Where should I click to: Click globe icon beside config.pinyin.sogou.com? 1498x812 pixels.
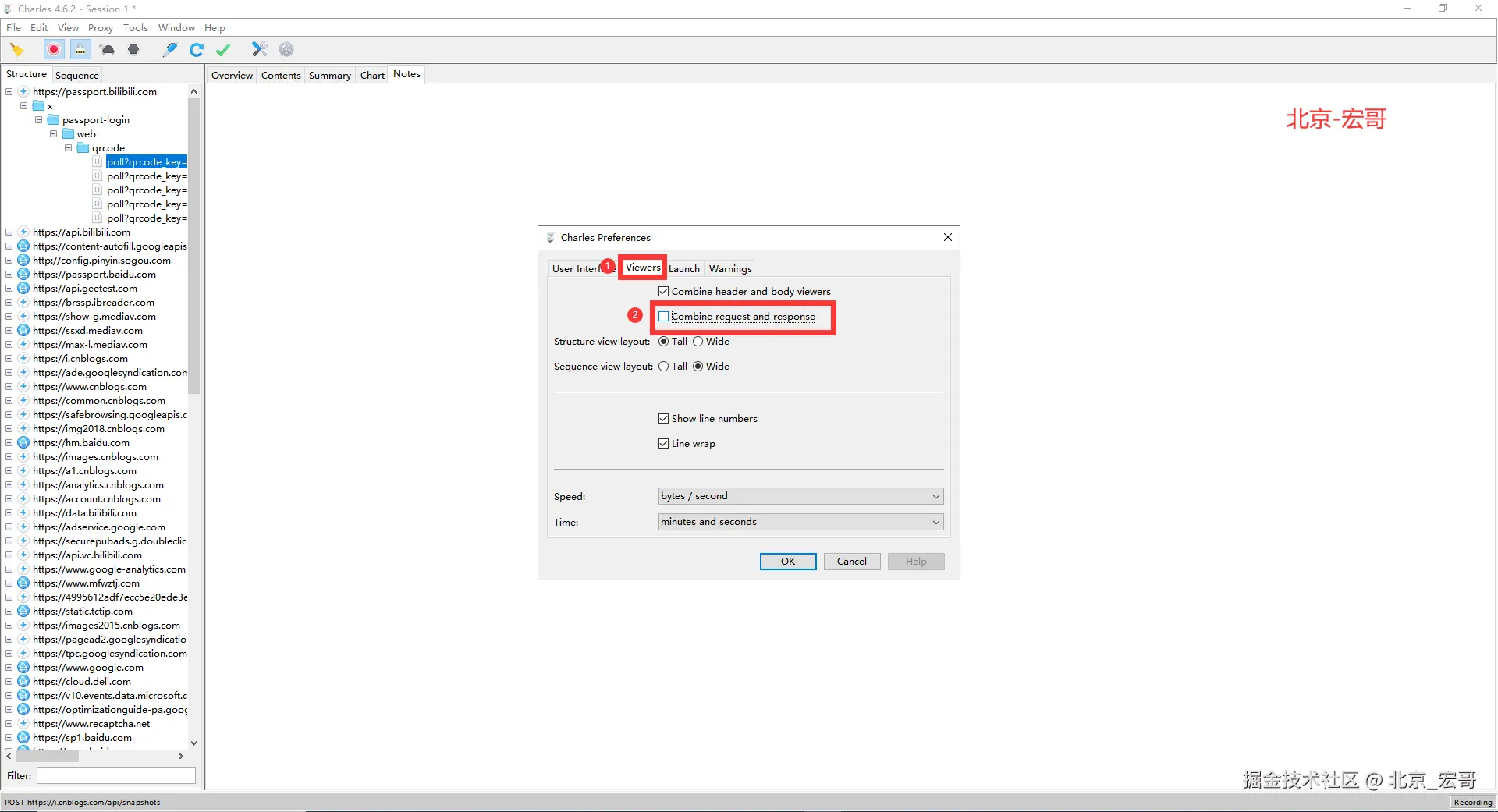(23, 261)
